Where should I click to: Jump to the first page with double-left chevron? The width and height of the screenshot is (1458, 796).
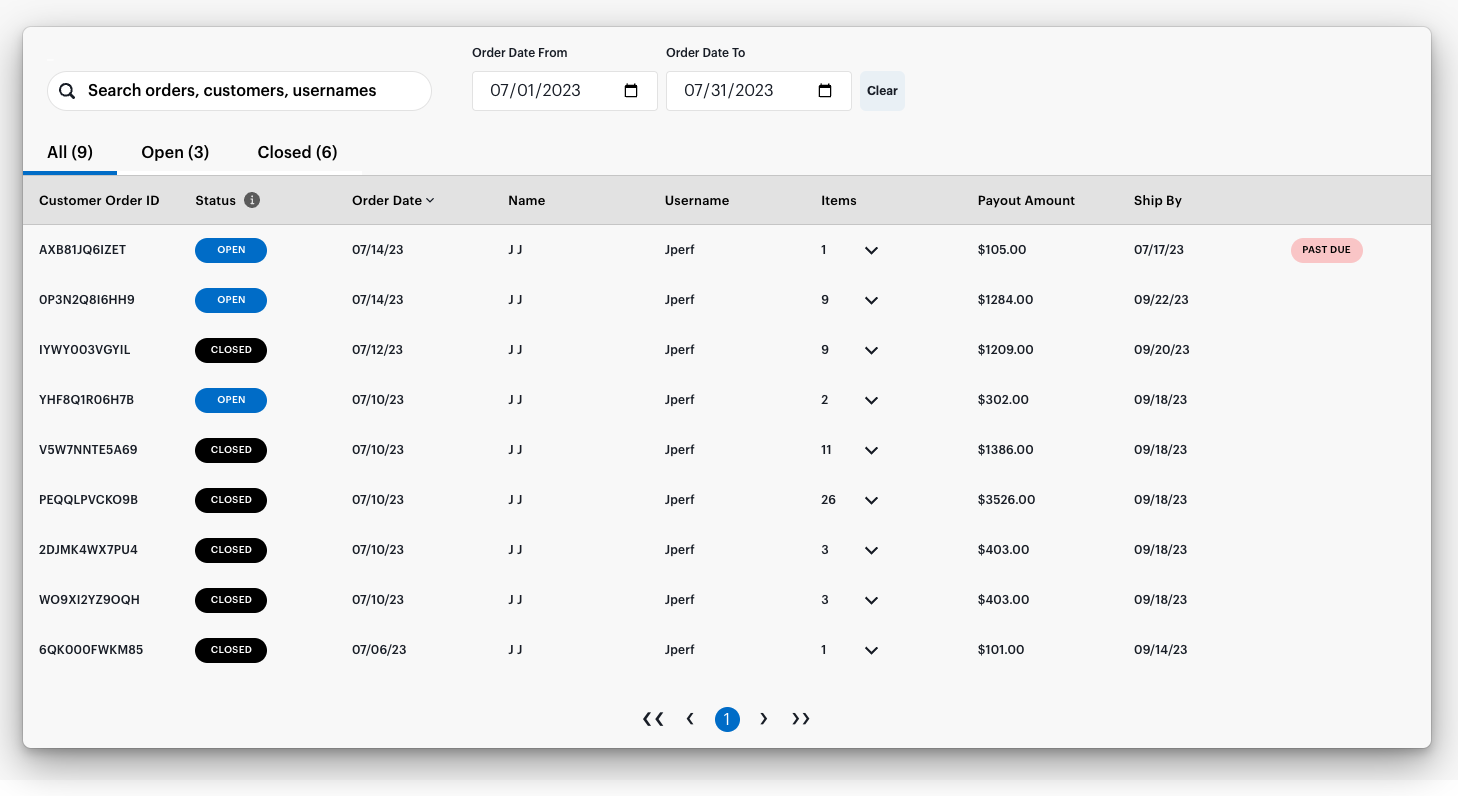click(654, 718)
